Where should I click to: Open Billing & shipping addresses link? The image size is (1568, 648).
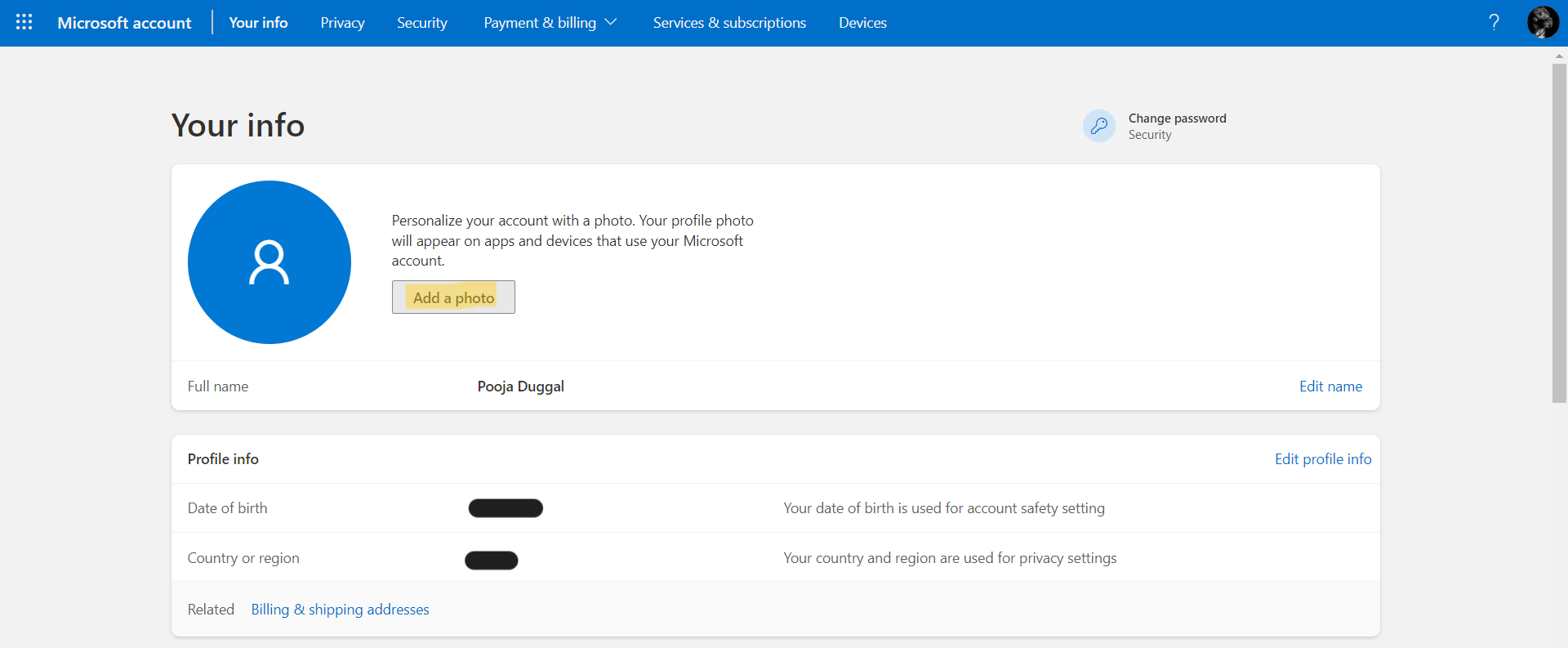[340, 610]
